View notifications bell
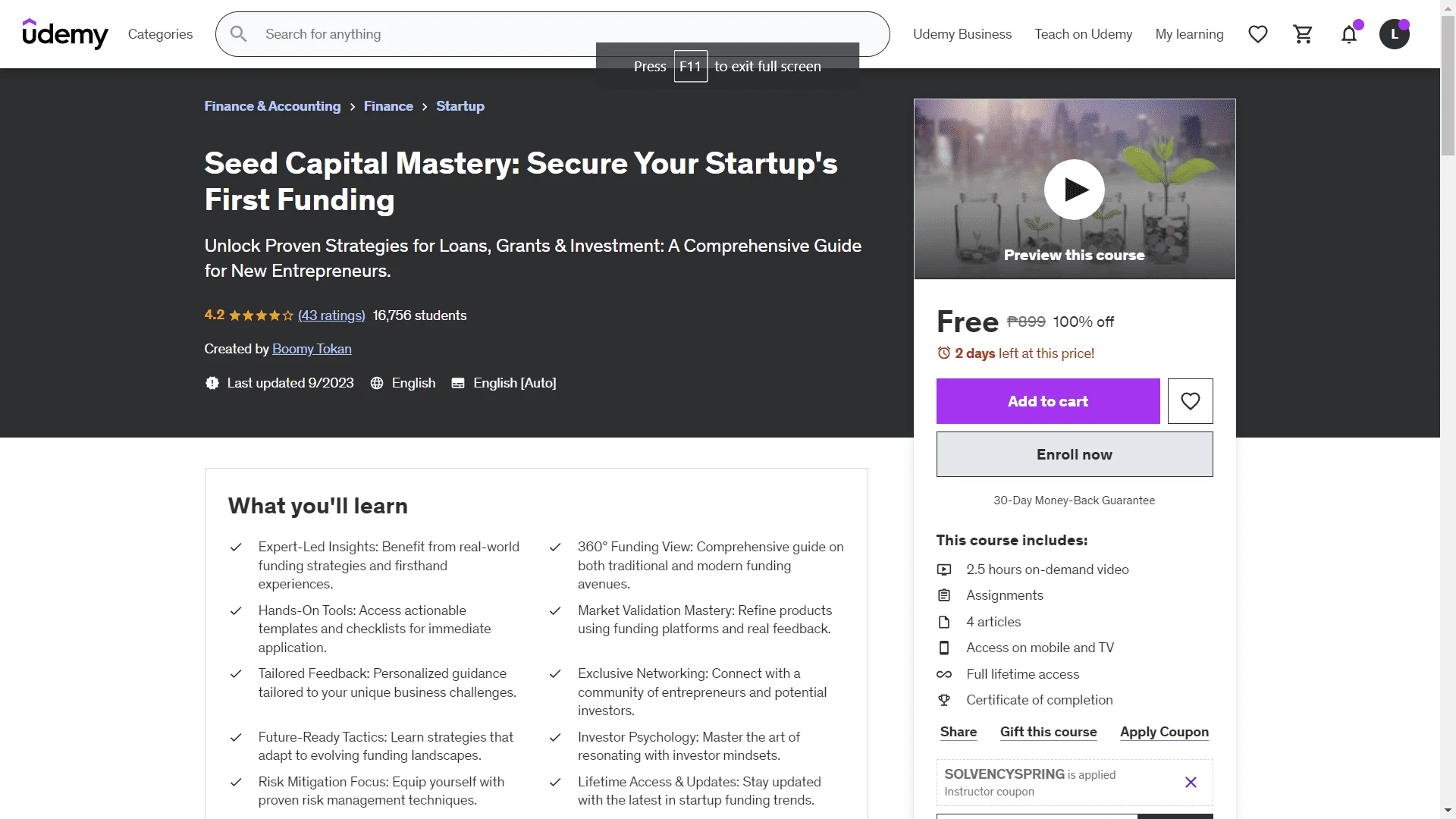 1349,34
